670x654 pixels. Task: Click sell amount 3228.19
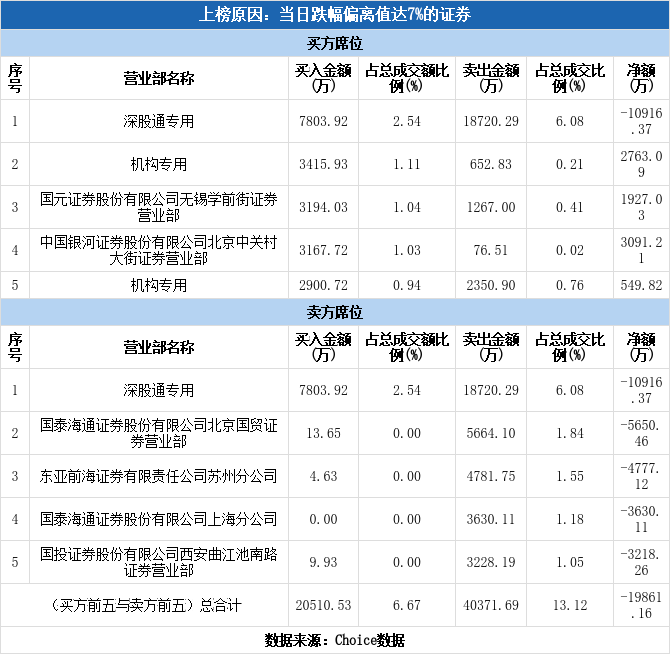click(x=491, y=562)
